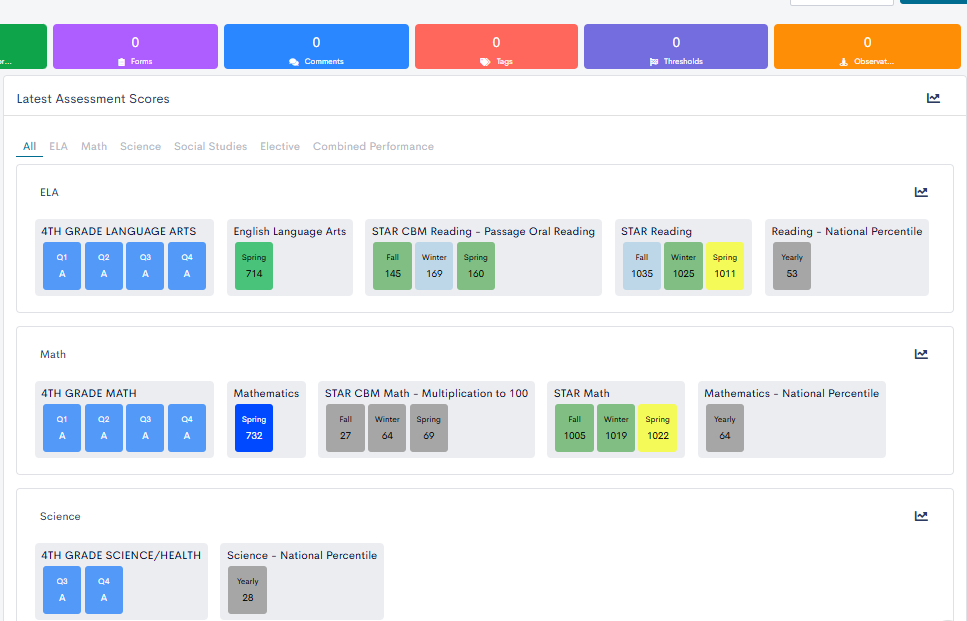Select Q4 grade in 4TH GRADE LANGUAGE ARTS
This screenshot has height=621, width=967.
187,266
